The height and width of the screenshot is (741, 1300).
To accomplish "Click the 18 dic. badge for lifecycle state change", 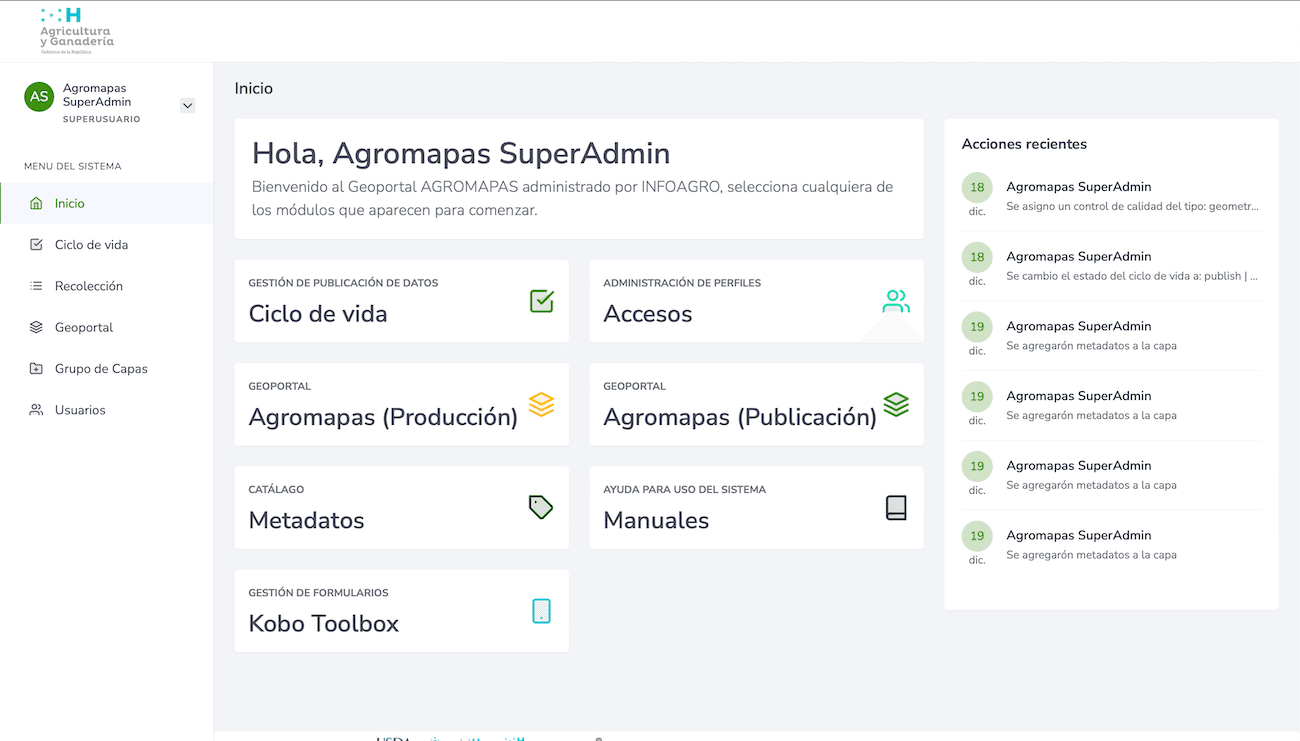I will (977, 257).
